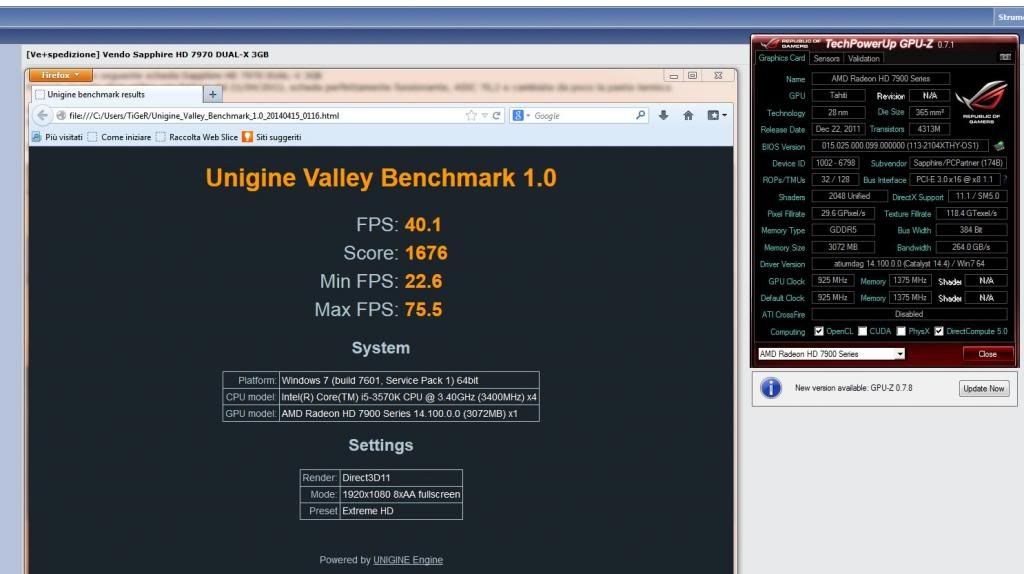Select the Unigine benchmark results tab

click(x=118, y=95)
